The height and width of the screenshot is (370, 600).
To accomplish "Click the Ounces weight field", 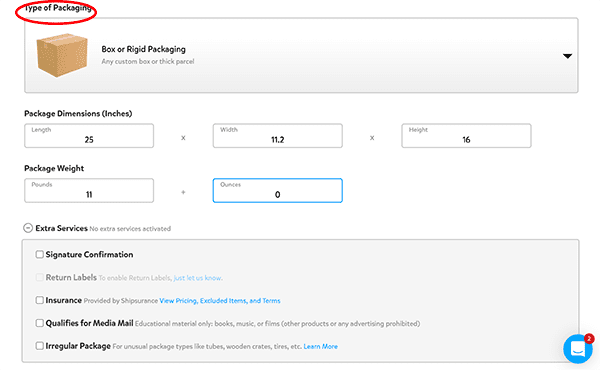I will [x=277, y=190].
